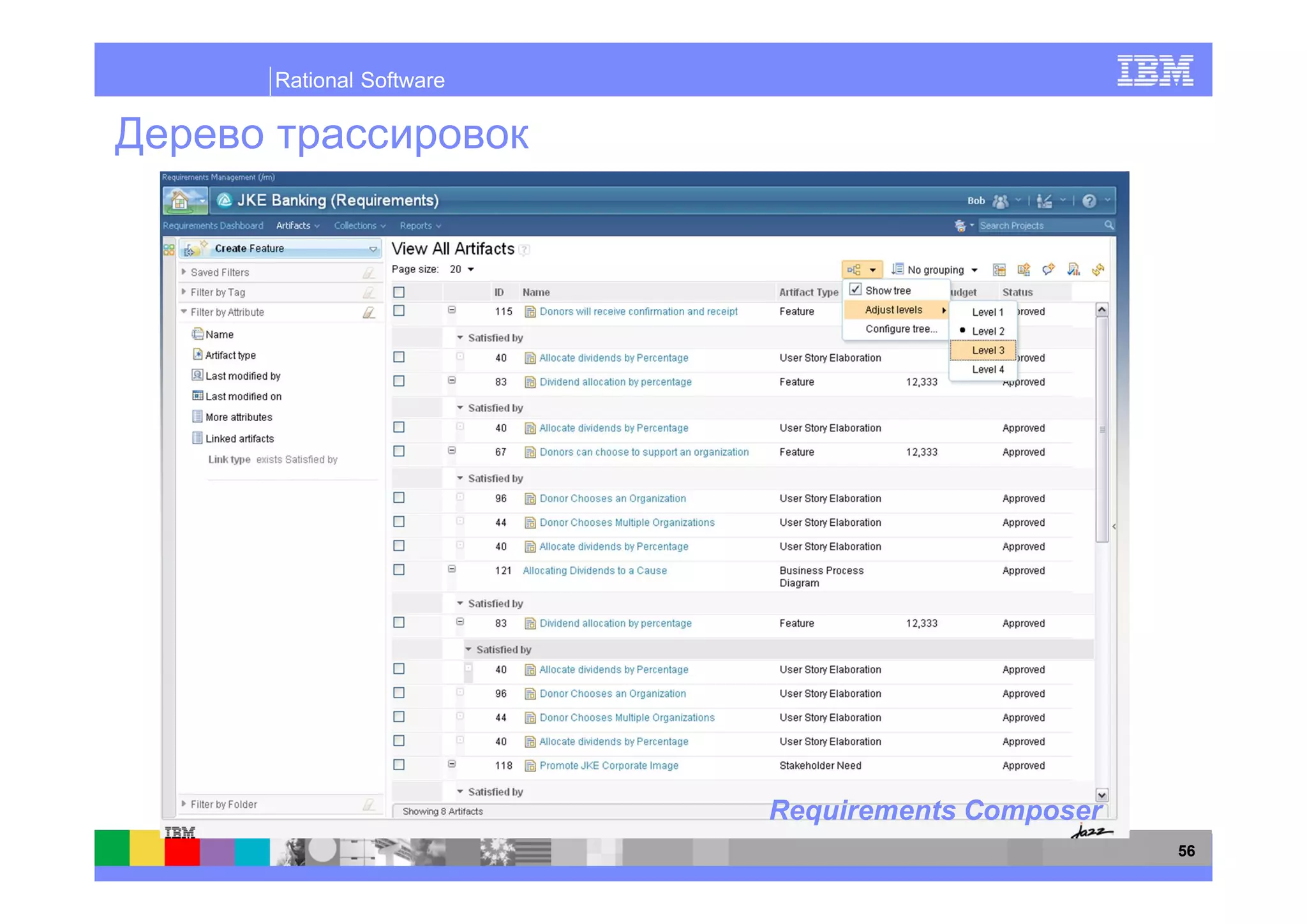Image resolution: width=1307 pixels, height=924 pixels.
Task: Click the View All Artifacts help icon
Action: [525, 250]
